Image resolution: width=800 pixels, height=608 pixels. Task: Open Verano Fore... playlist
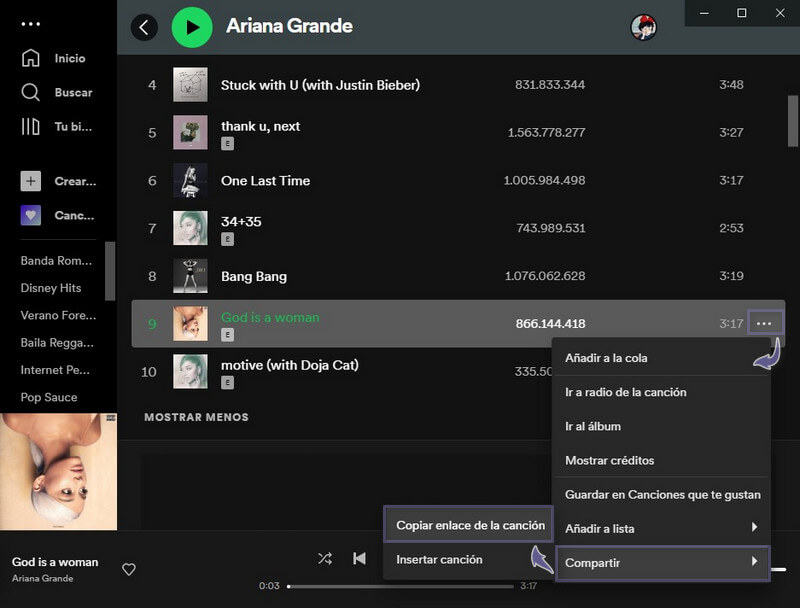[58, 315]
